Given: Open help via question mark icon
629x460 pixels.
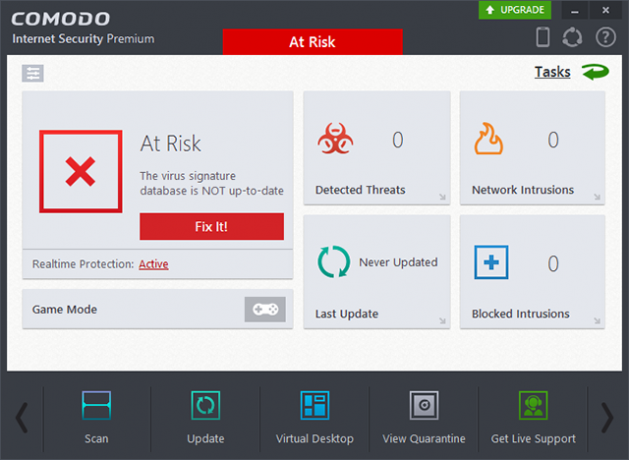Looking at the screenshot, I should coord(605,37).
